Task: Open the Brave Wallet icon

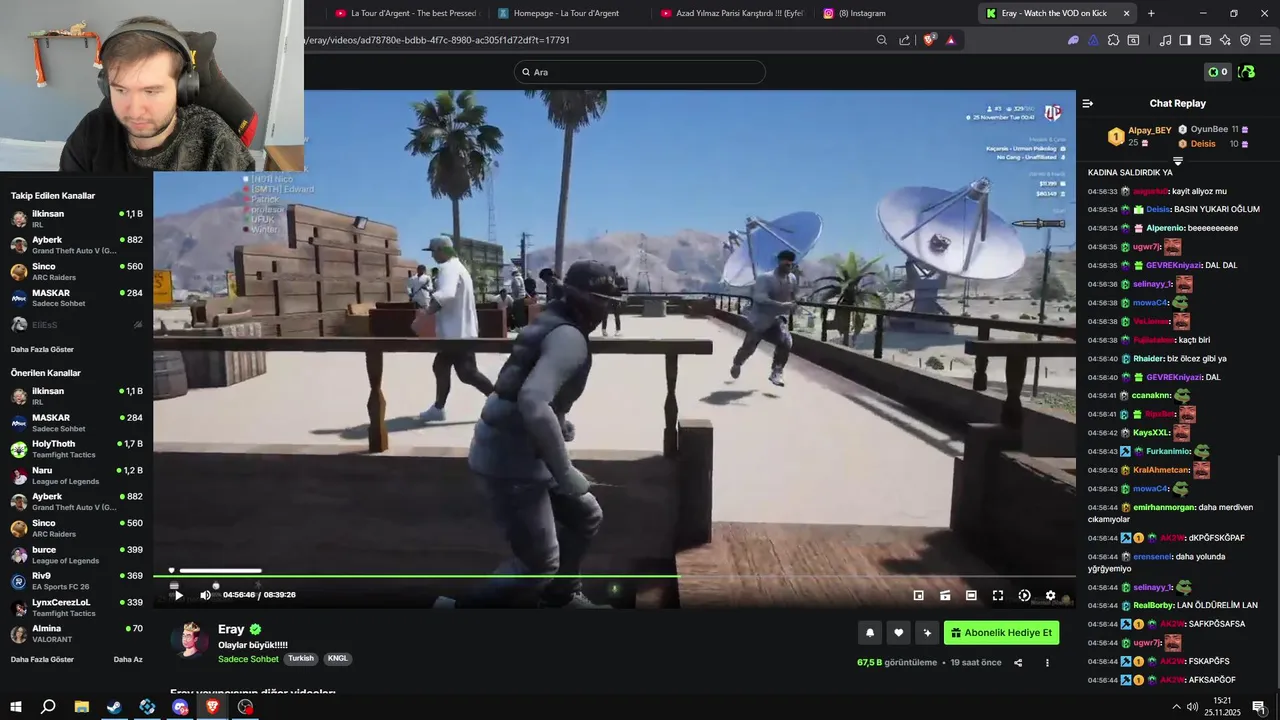Action: (1205, 40)
